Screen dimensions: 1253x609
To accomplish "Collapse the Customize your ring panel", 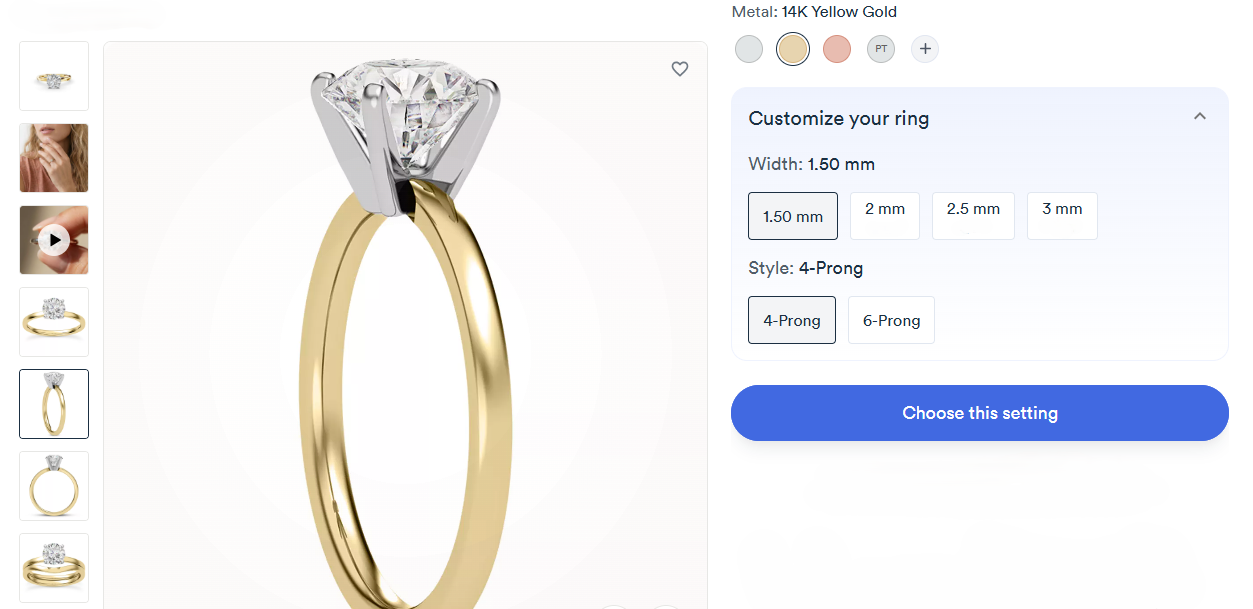I will (1199, 116).
